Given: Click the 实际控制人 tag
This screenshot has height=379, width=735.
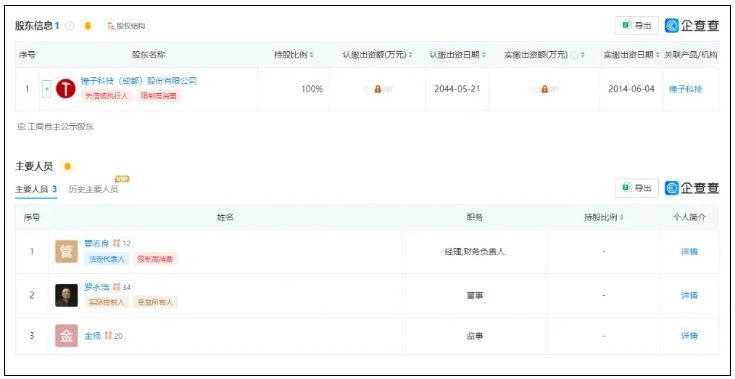Looking at the screenshot, I should 106,302.
